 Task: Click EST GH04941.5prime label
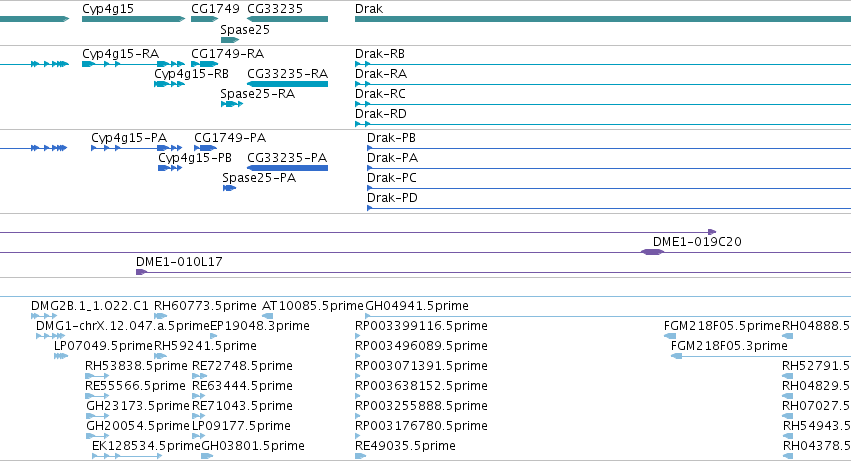point(417,306)
